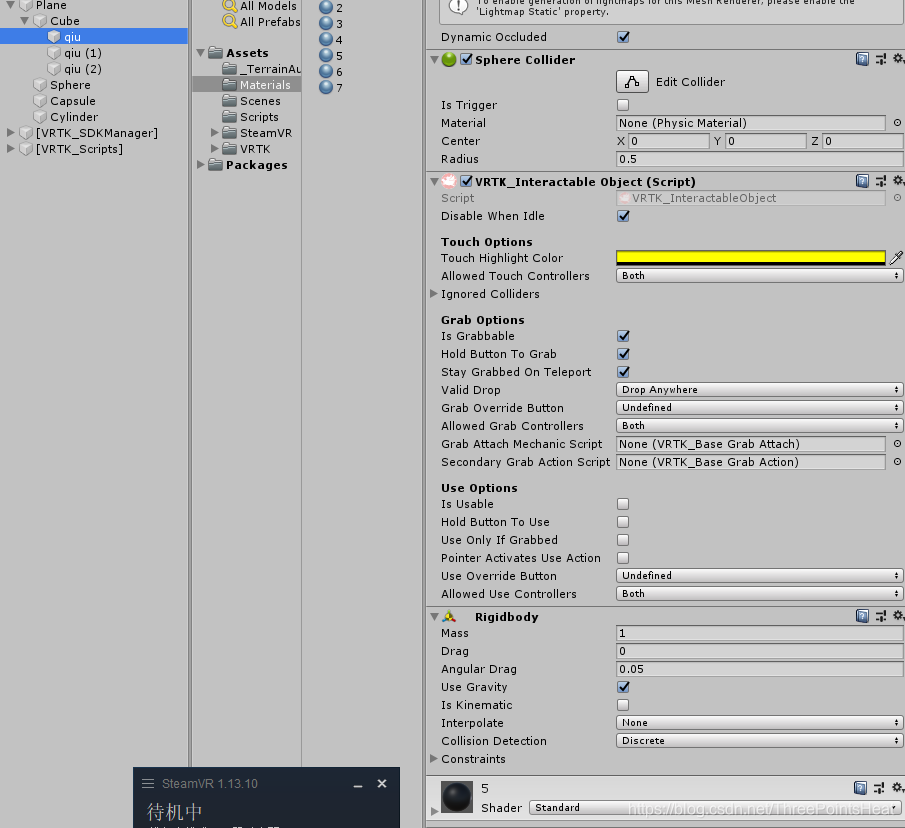Select Capsule object in Hierarchy
This screenshot has height=828, width=905.
[x=73, y=101]
